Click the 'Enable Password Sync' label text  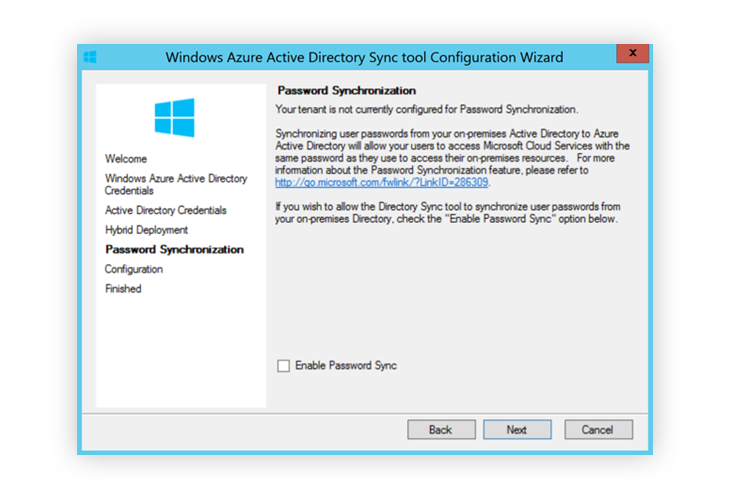point(346,365)
